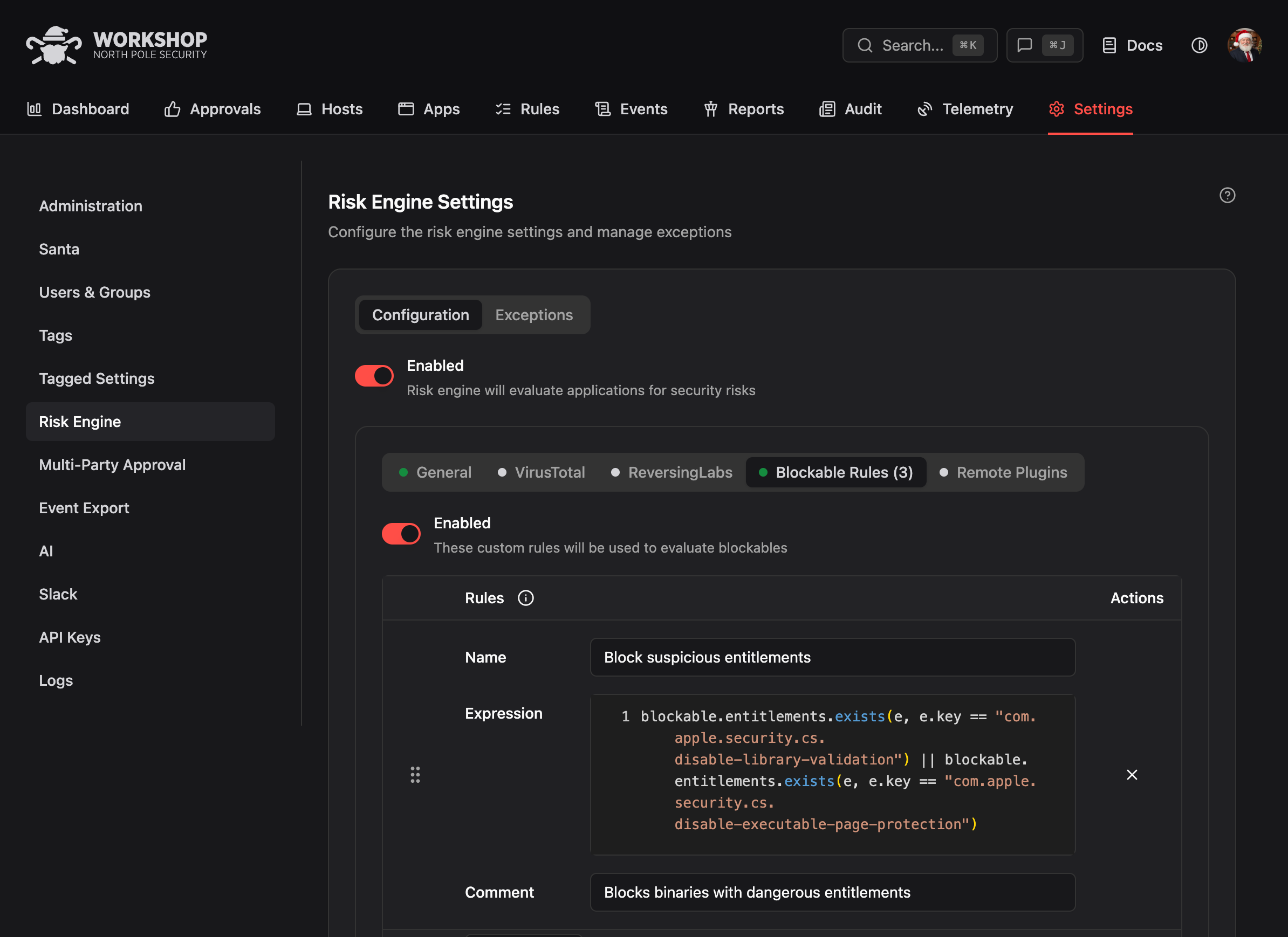Open the Apps tab
Screen dimensions: 1288x937
coord(429,109)
